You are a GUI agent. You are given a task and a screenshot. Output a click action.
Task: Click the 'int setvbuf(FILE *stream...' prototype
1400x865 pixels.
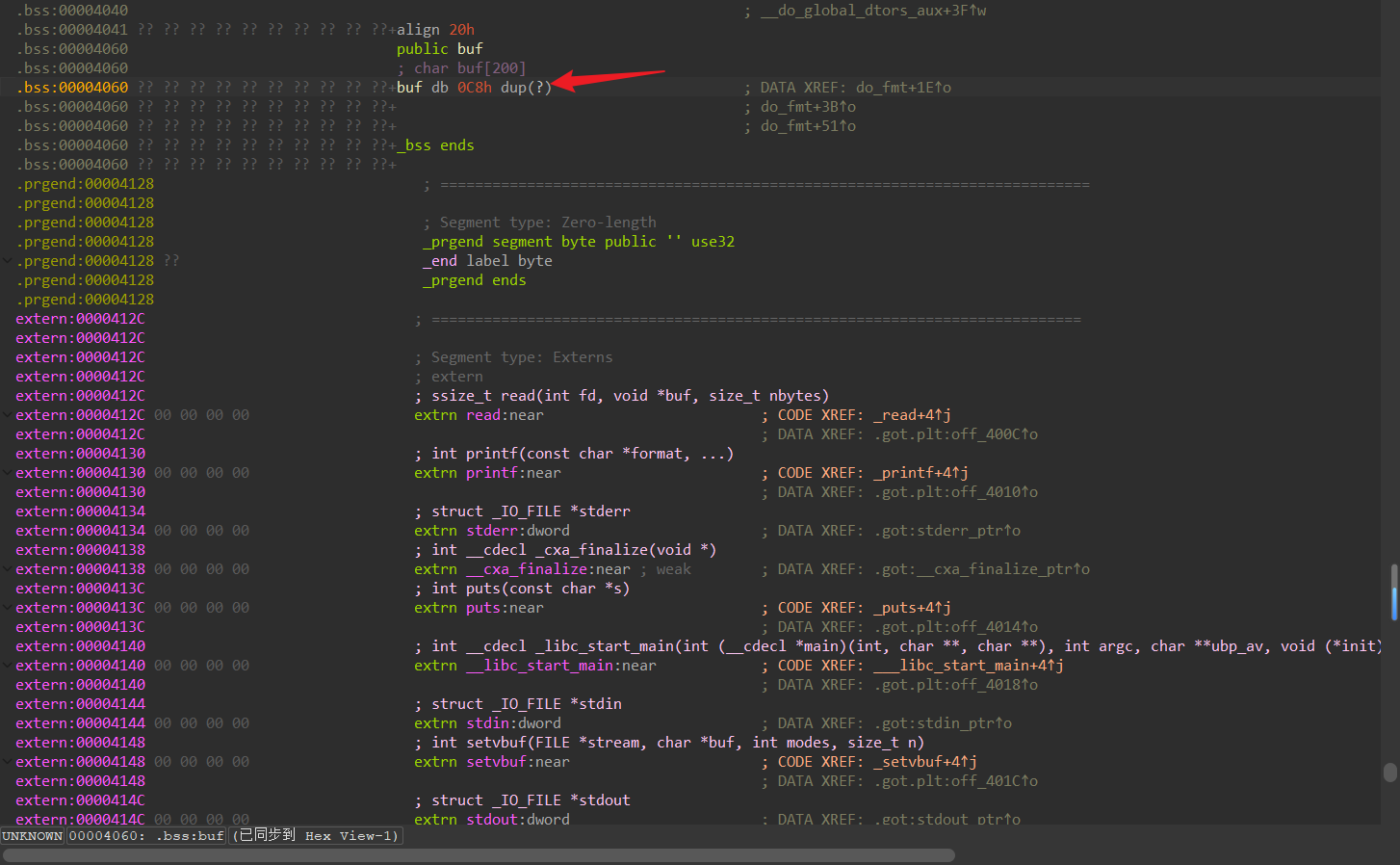point(669,742)
